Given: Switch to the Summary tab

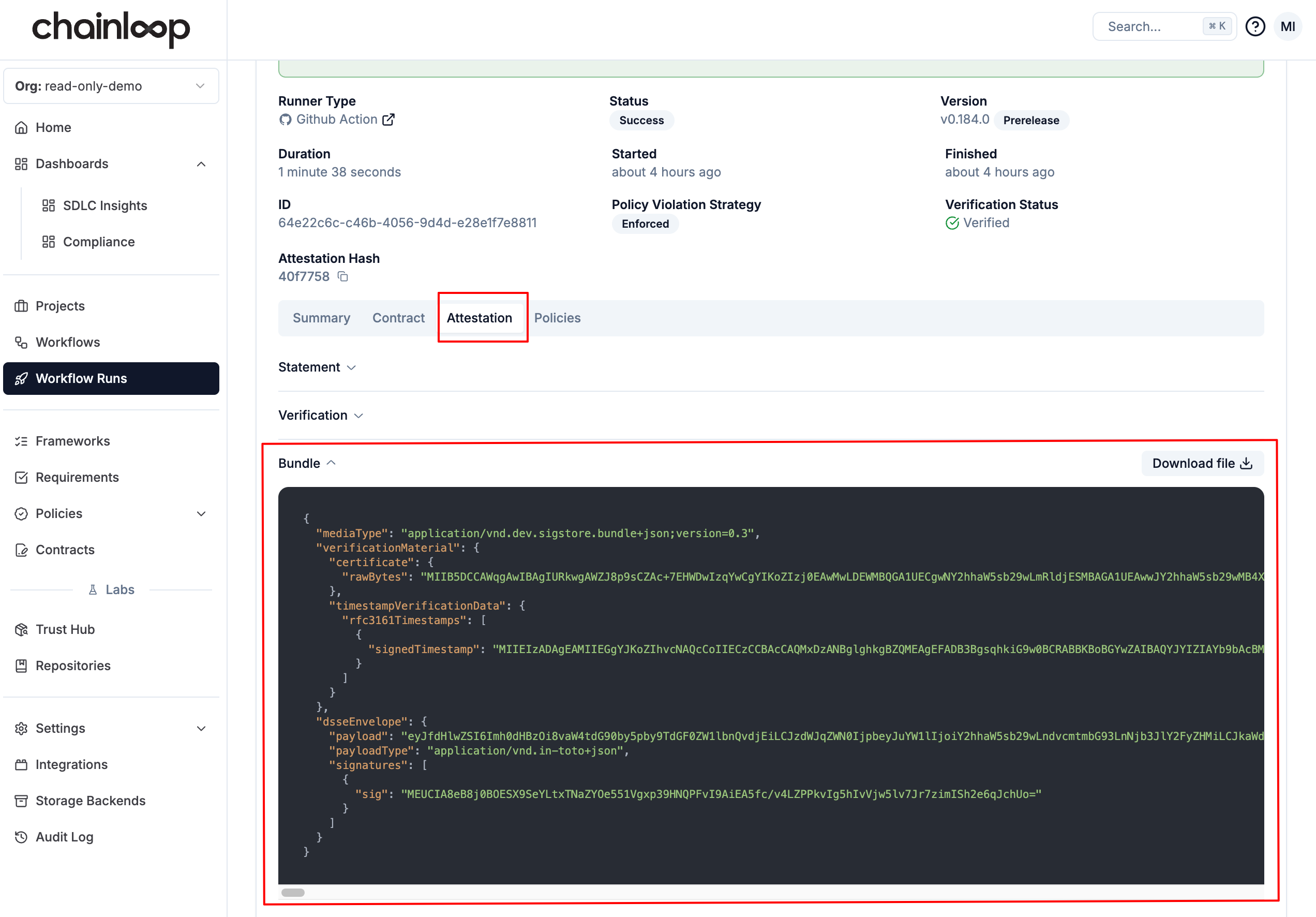Looking at the screenshot, I should coord(322,318).
